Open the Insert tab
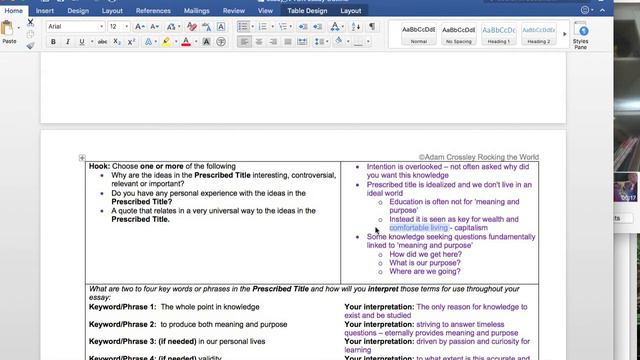This screenshot has height=360, width=640. [x=44, y=11]
